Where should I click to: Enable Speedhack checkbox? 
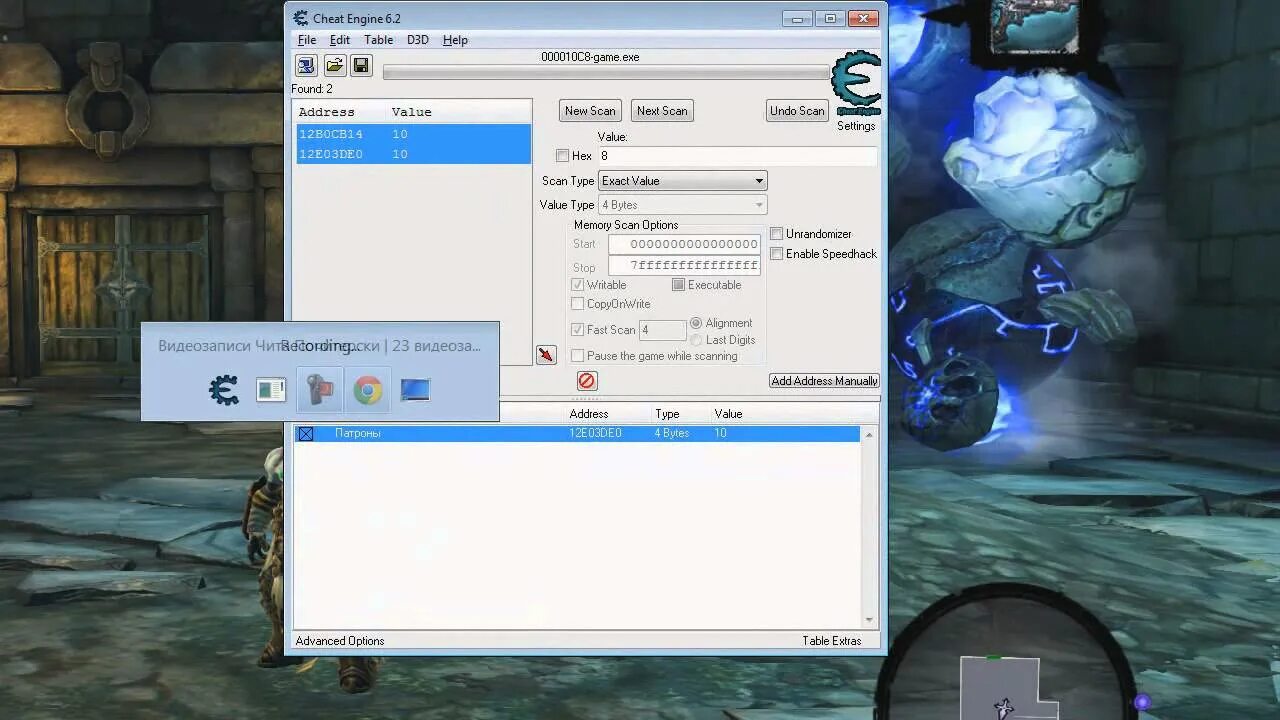click(x=776, y=254)
